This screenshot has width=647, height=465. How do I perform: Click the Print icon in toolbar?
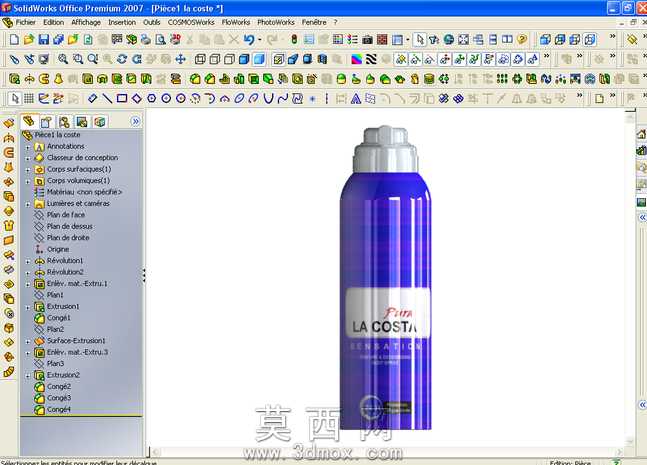(146, 40)
